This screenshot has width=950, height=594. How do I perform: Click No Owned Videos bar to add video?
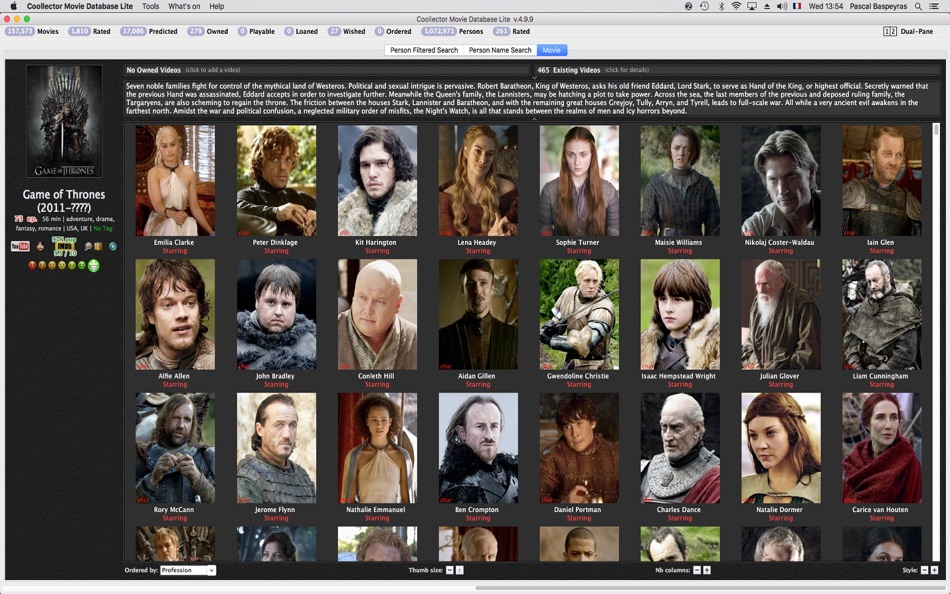point(327,70)
